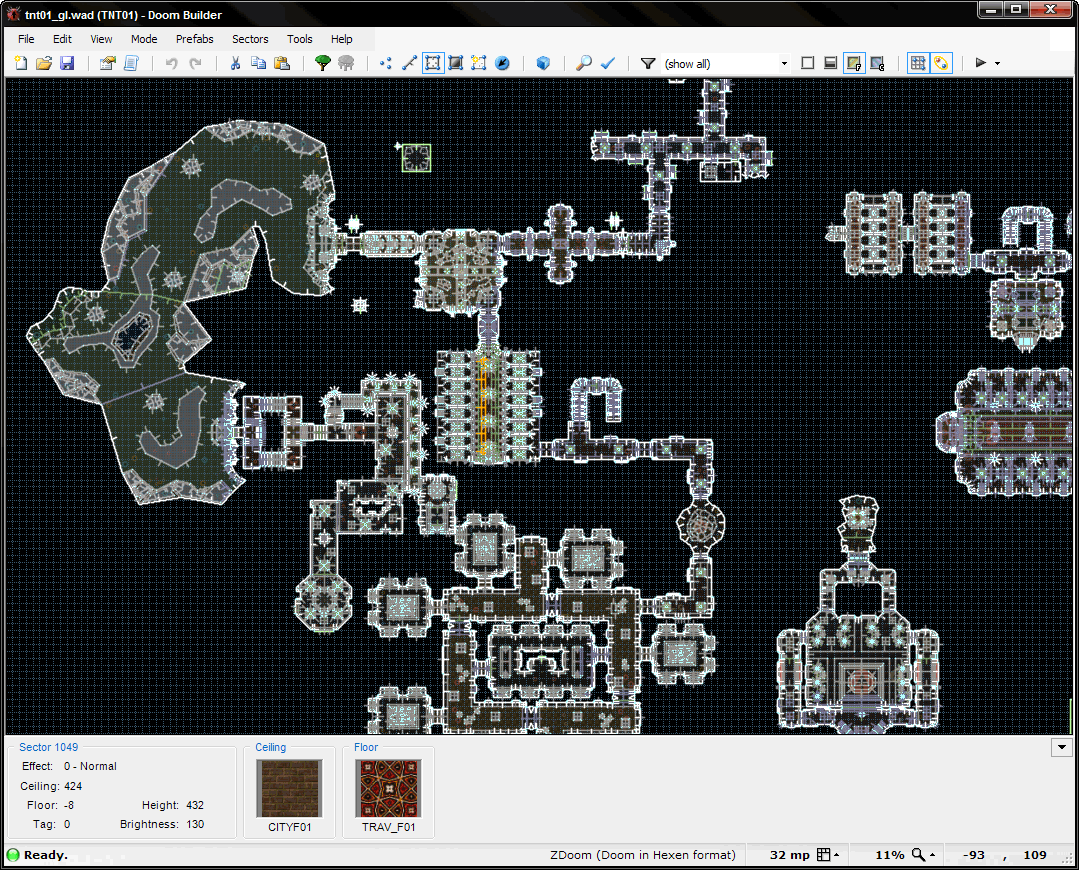This screenshot has height=870, width=1079.
Task: Test the map with play button
Action: point(981,63)
